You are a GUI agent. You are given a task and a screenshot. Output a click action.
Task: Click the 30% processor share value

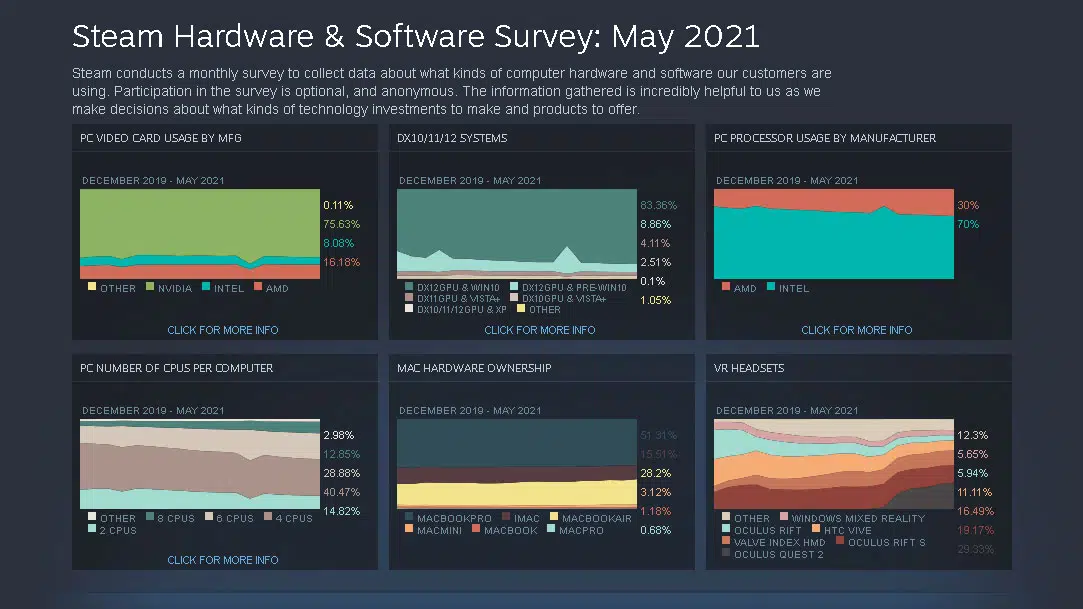(x=968, y=205)
